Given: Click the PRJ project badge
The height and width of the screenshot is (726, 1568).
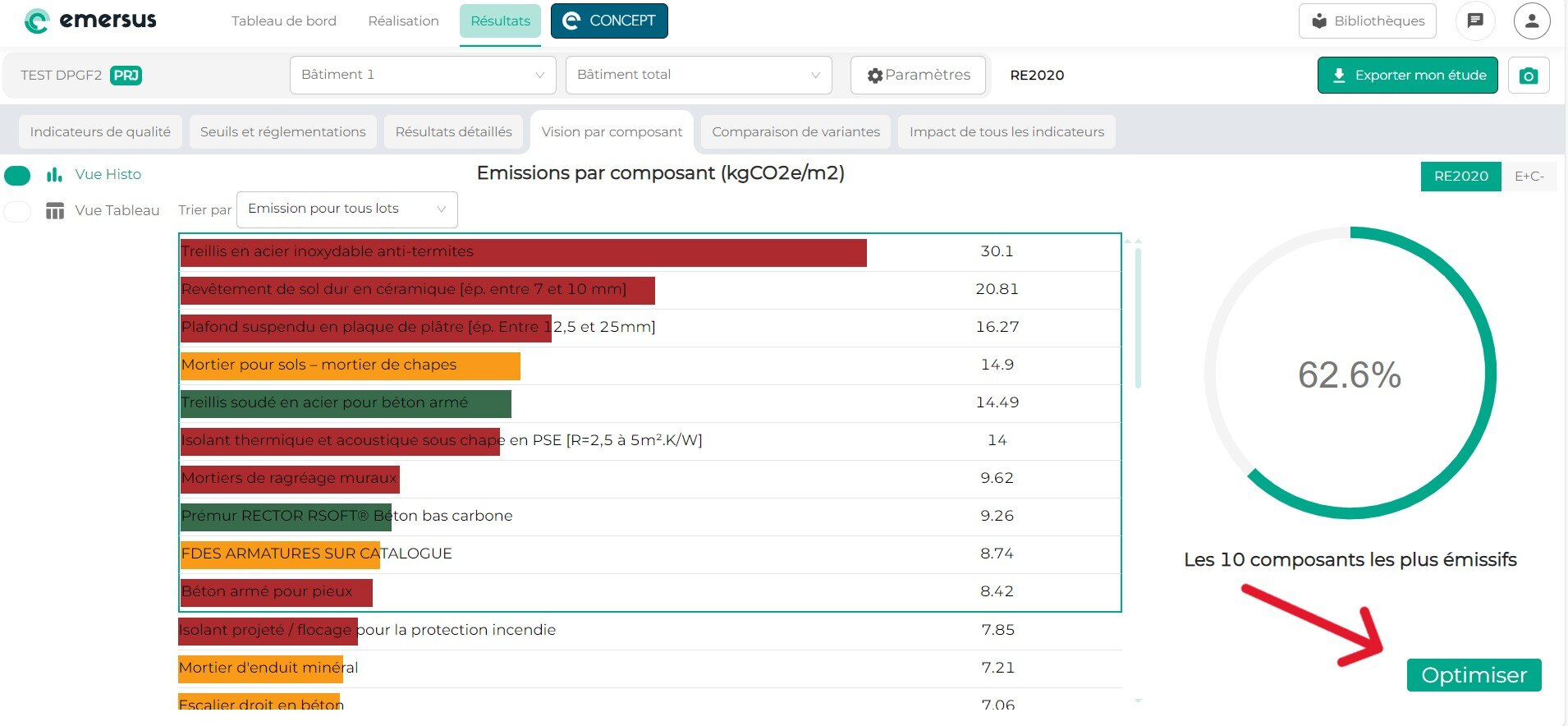Looking at the screenshot, I should 126,76.
